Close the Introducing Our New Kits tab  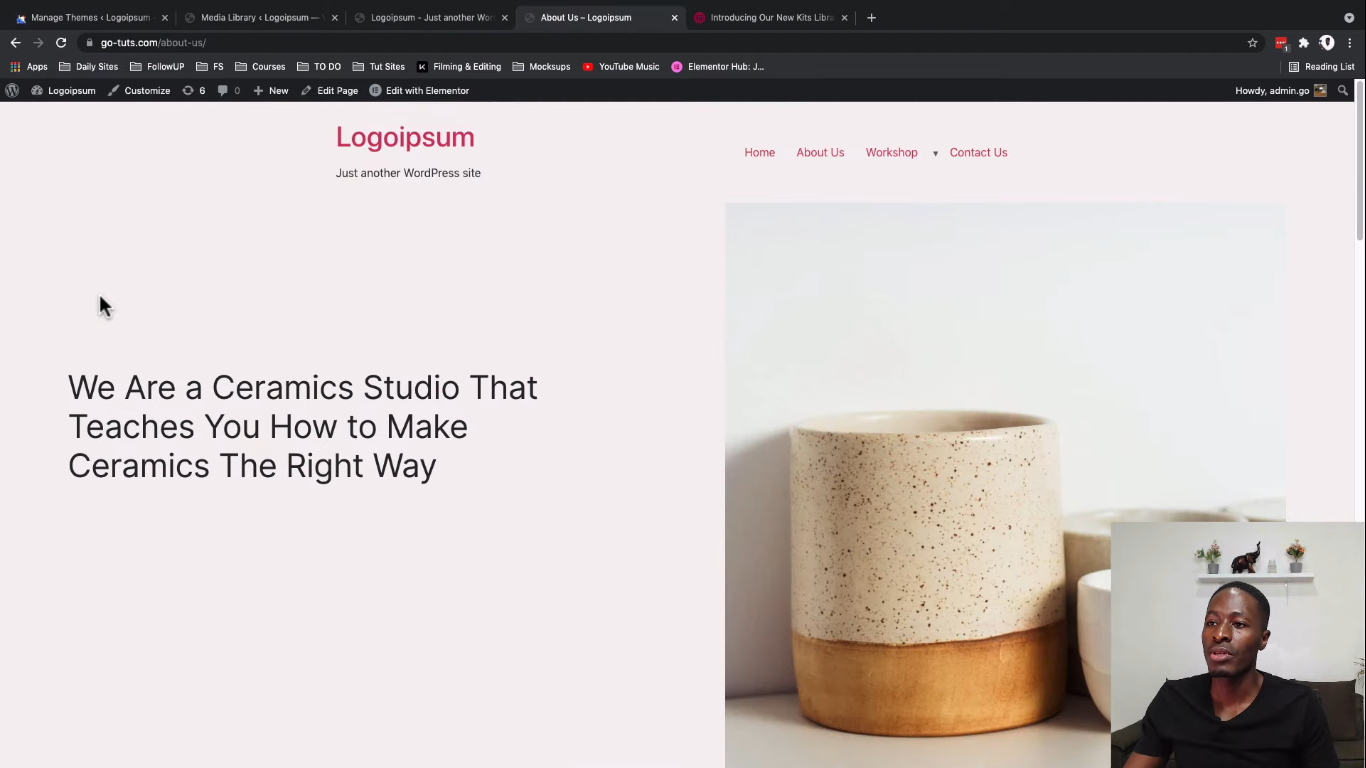click(844, 17)
